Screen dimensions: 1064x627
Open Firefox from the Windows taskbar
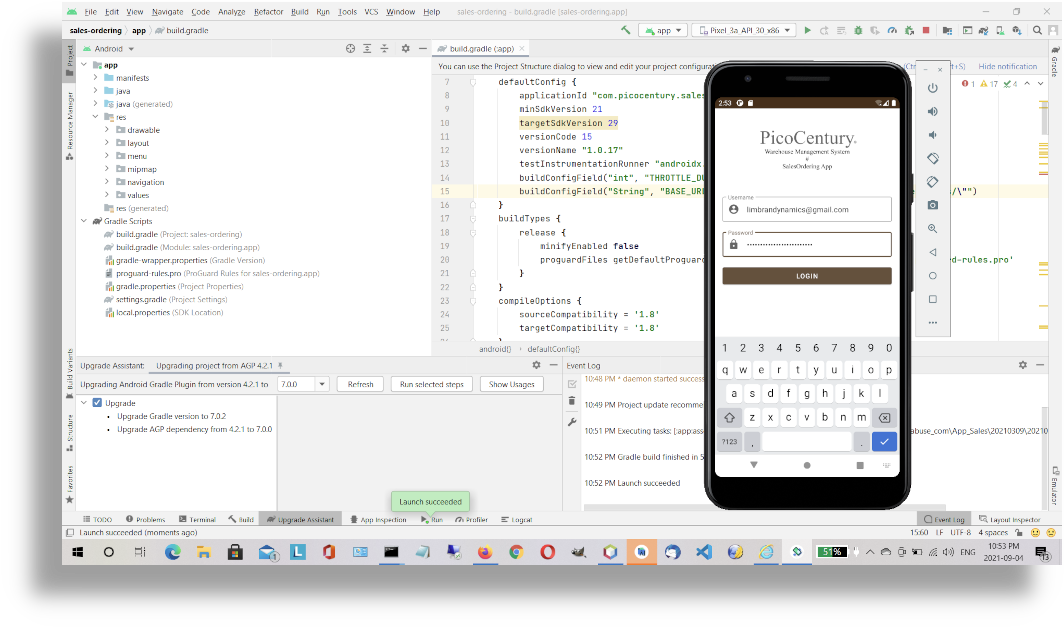484,552
